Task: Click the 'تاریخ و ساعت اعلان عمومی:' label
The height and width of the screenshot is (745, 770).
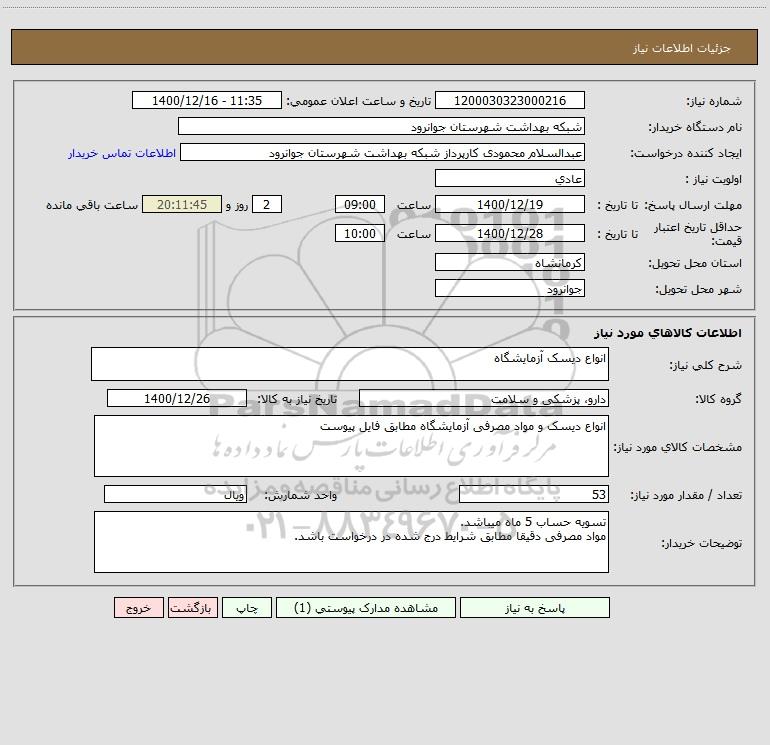Action: pyautogui.click(x=359, y=101)
